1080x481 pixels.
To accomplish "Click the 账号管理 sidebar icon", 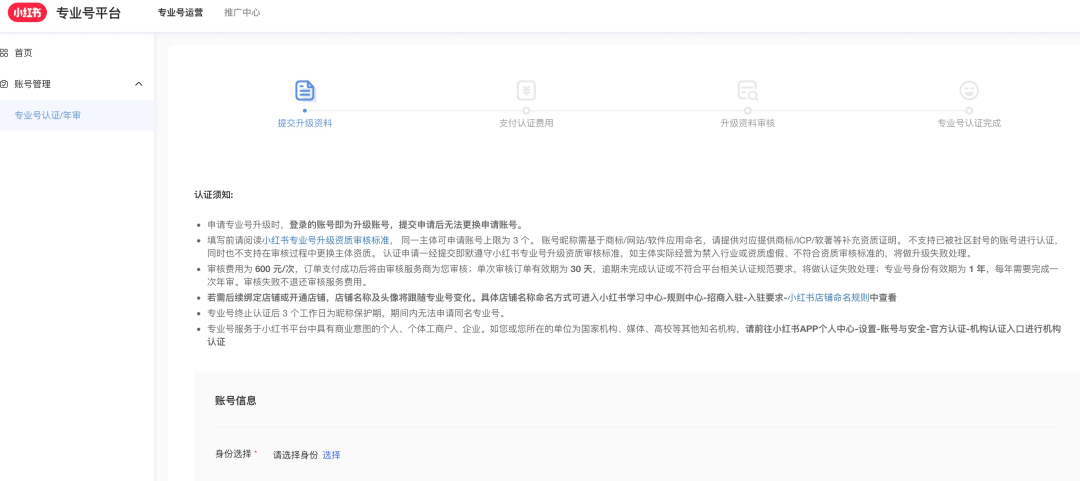I will click(x=4, y=84).
